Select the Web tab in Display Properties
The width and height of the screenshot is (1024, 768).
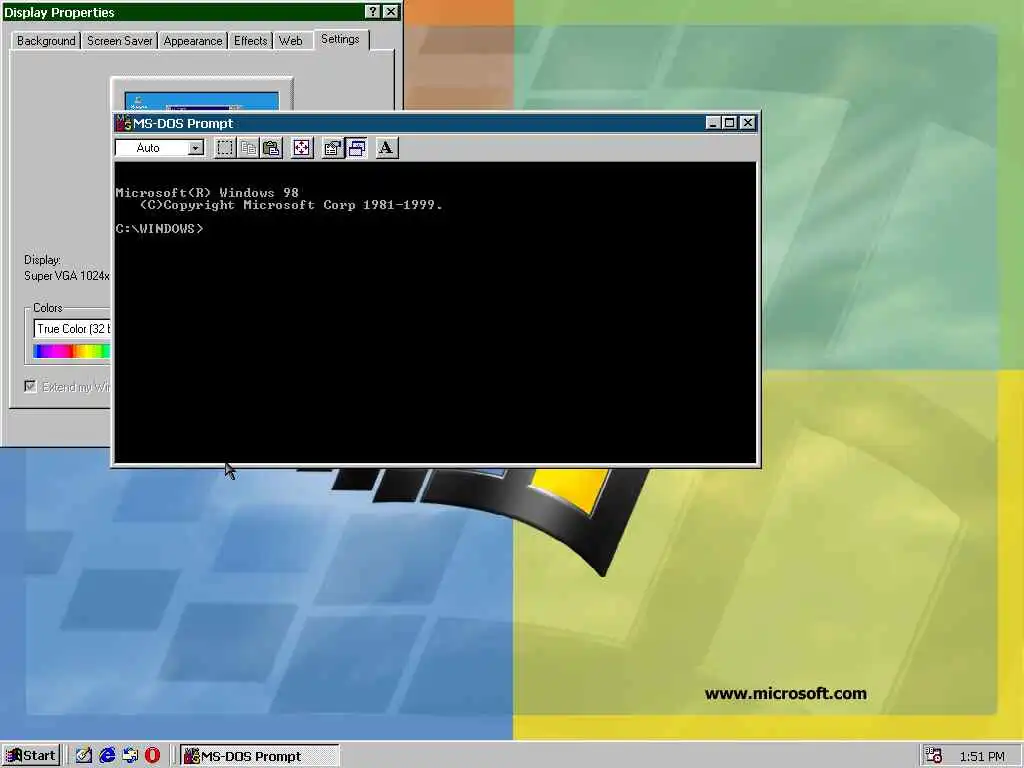pos(291,40)
